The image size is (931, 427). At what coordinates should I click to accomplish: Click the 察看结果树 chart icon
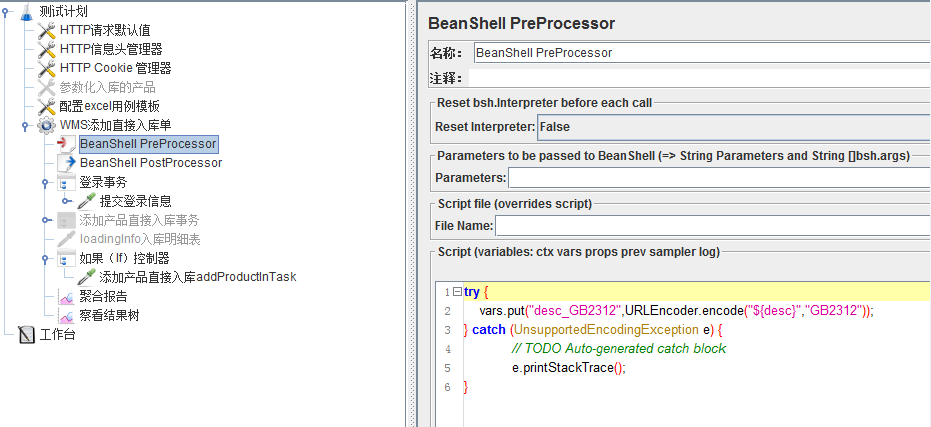click(66, 315)
